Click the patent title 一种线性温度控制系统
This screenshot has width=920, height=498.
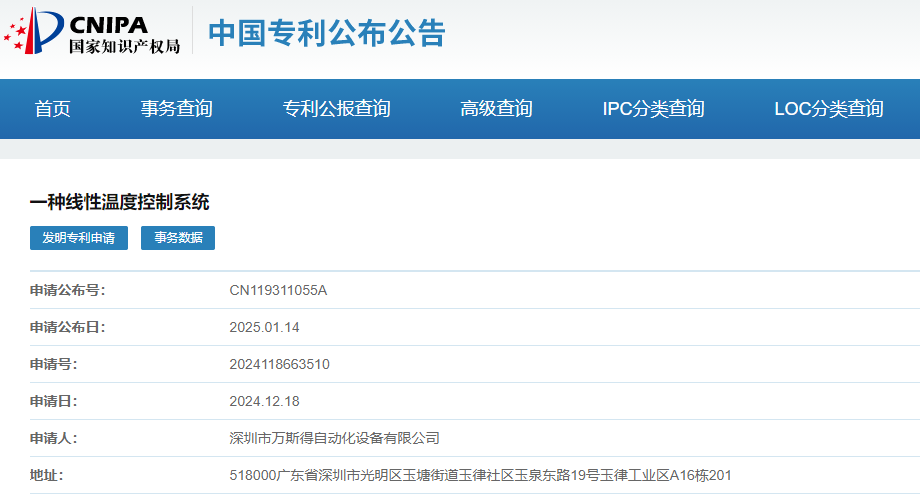point(120,202)
